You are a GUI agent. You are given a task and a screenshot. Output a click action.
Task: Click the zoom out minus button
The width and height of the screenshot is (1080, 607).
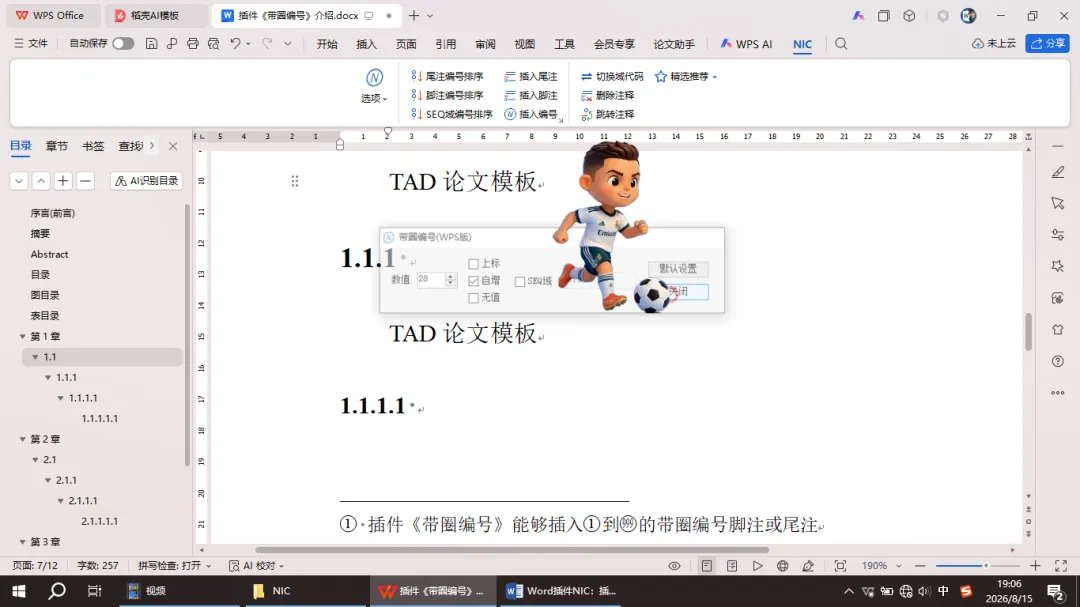click(920, 566)
